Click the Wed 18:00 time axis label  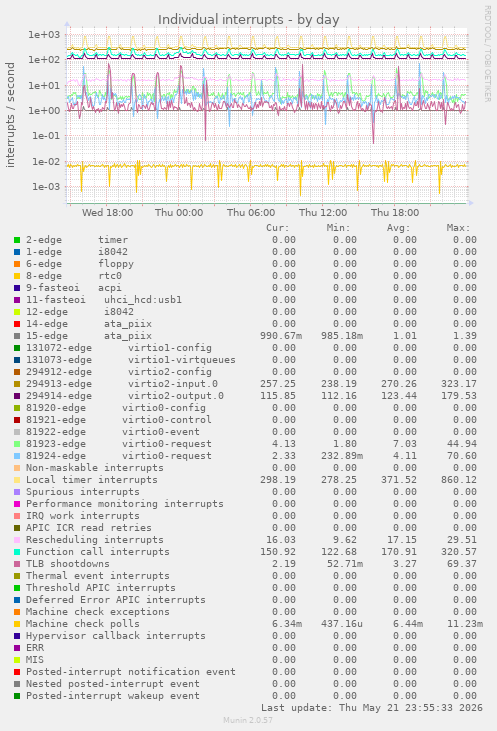pos(107,213)
